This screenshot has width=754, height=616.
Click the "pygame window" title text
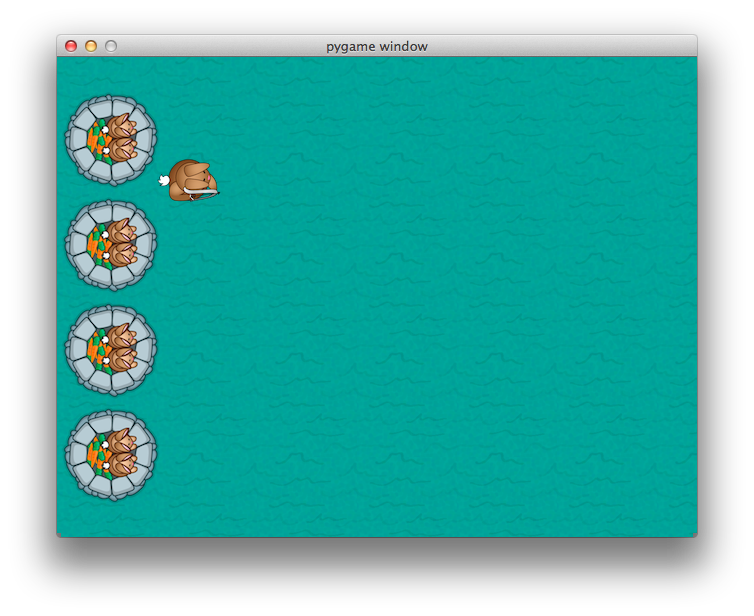[377, 46]
